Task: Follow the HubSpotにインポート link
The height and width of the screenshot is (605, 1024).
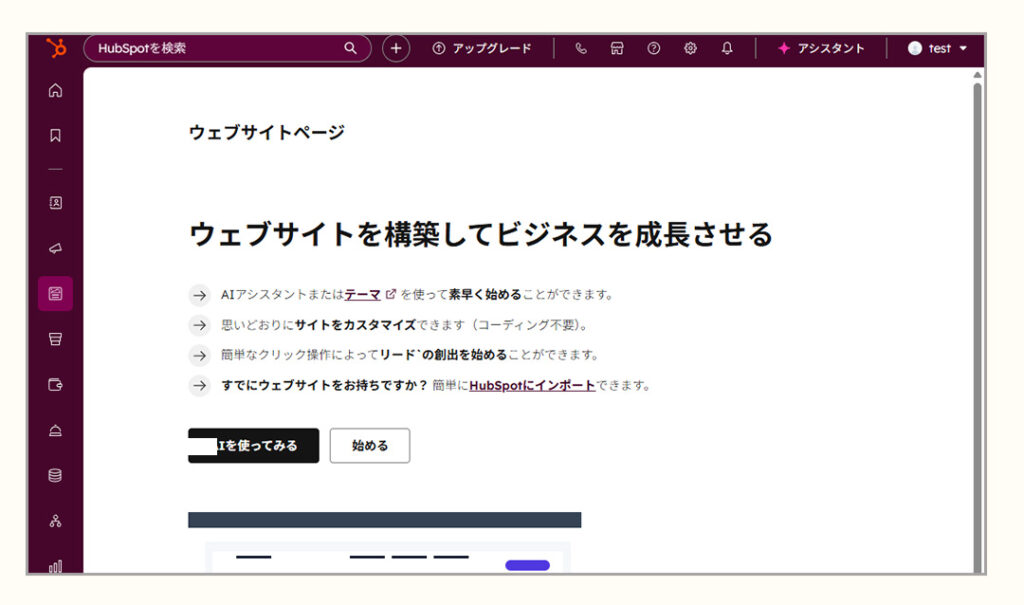Action: tap(532, 385)
